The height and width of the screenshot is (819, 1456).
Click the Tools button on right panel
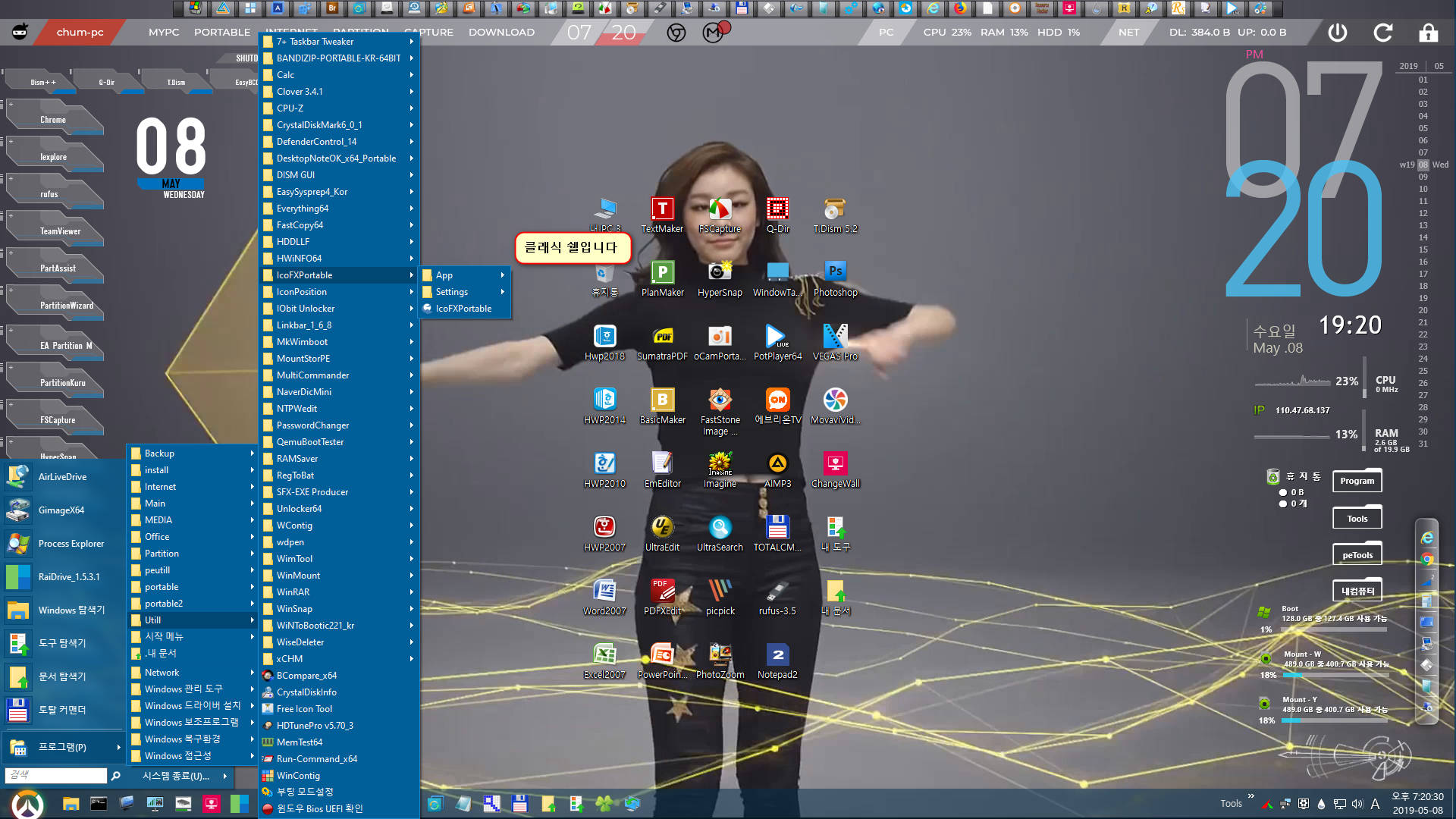click(1357, 519)
